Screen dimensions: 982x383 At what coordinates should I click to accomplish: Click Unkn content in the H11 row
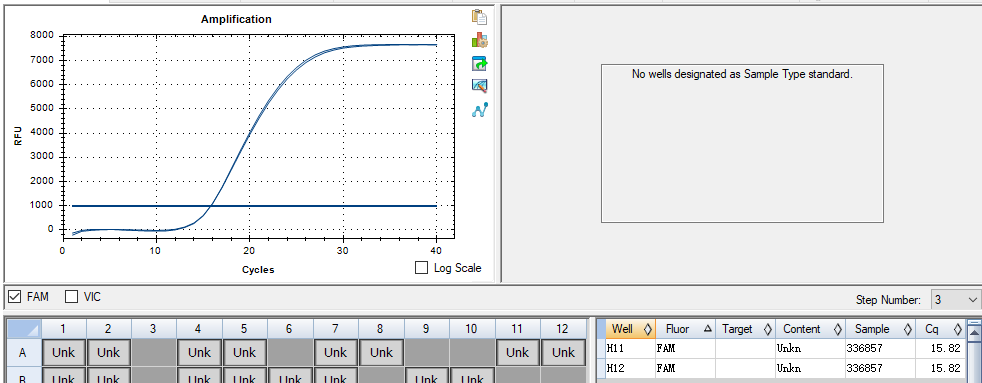[810, 349]
